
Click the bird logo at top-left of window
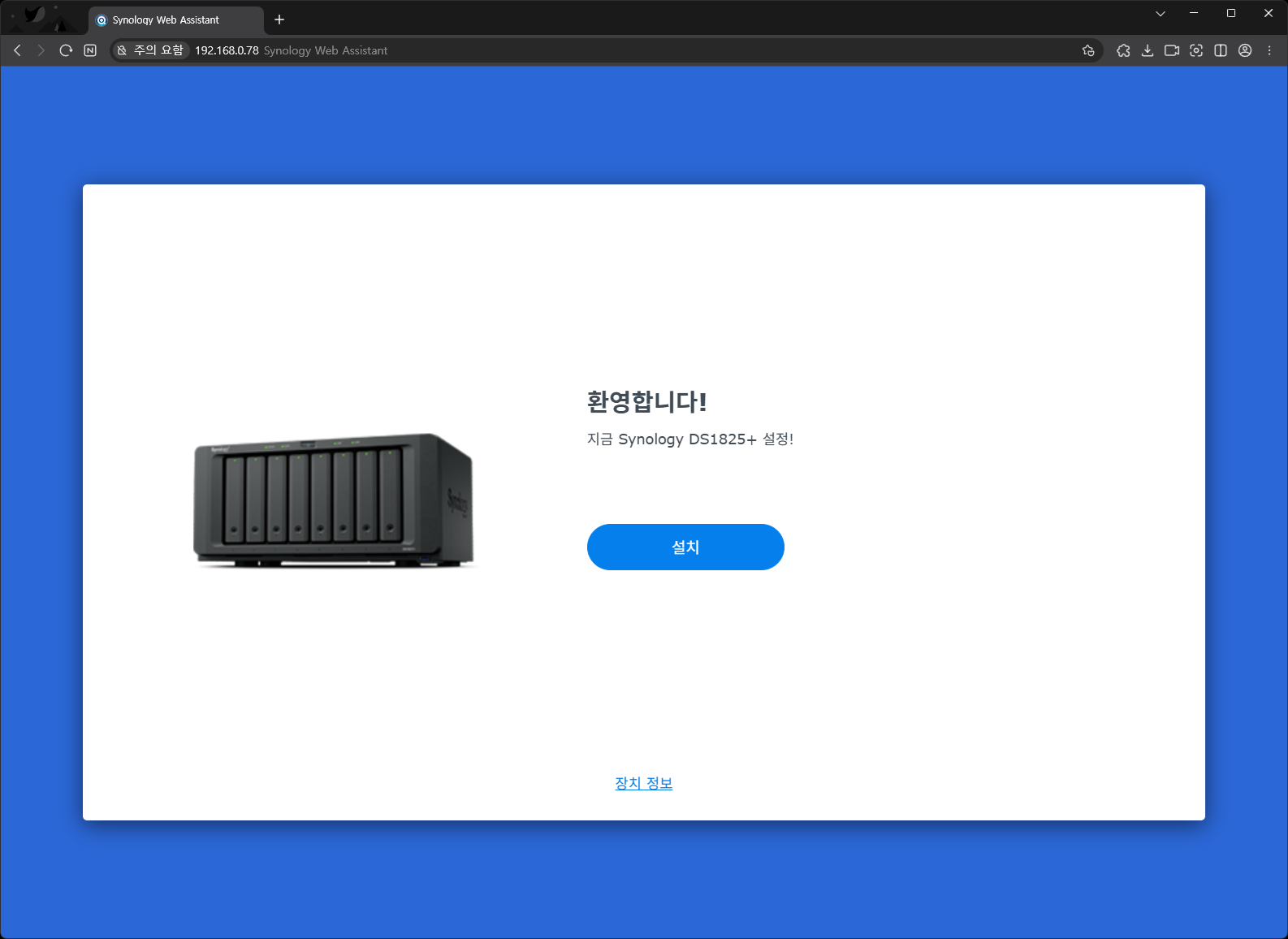pyautogui.click(x=34, y=15)
